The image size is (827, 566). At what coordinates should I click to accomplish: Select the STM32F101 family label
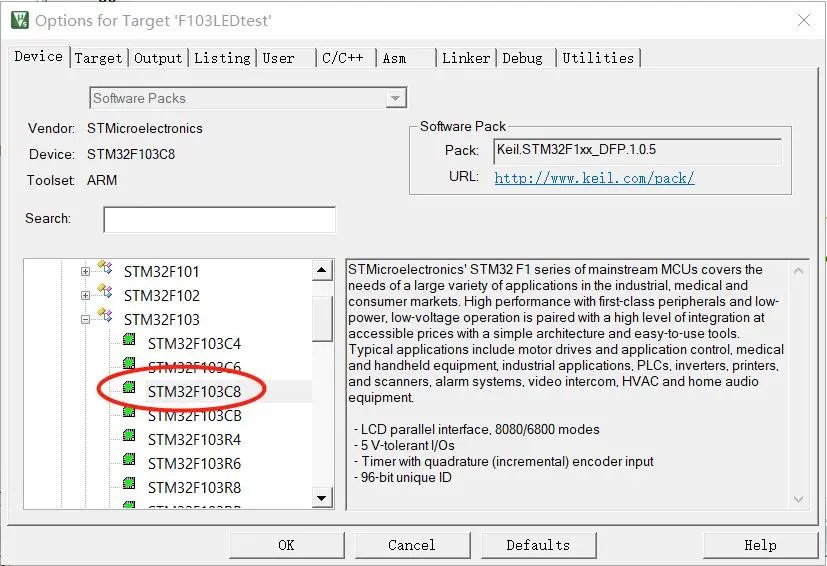[161, 272]
